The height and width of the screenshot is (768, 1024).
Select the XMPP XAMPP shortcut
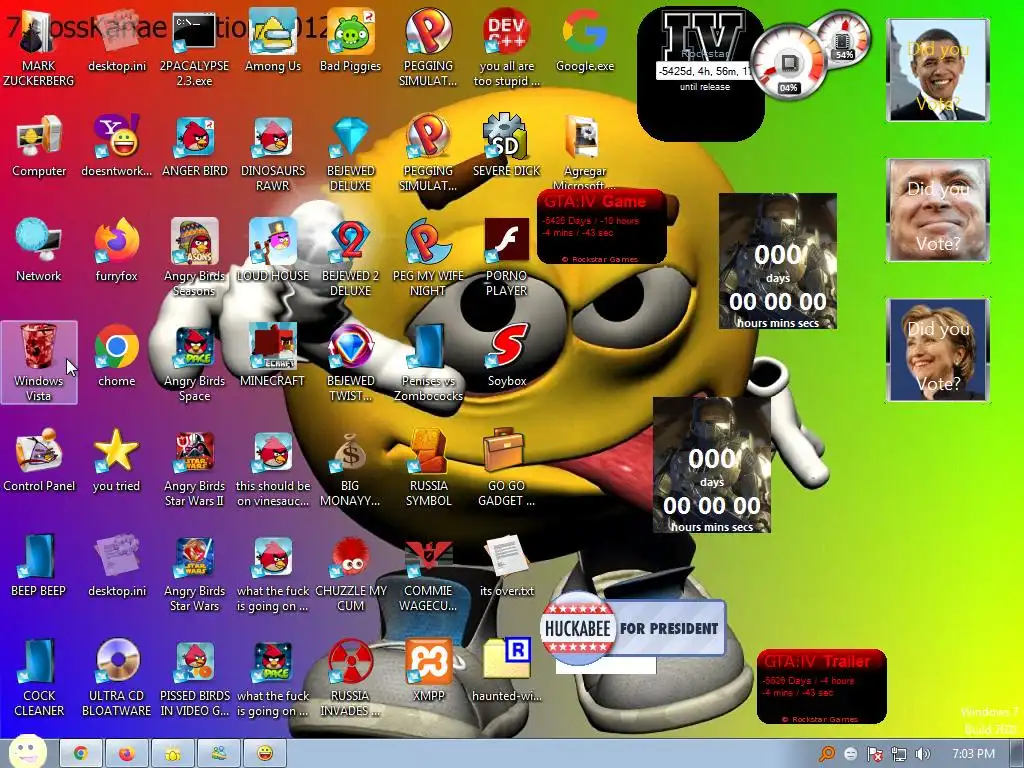[x=428, y=671]
